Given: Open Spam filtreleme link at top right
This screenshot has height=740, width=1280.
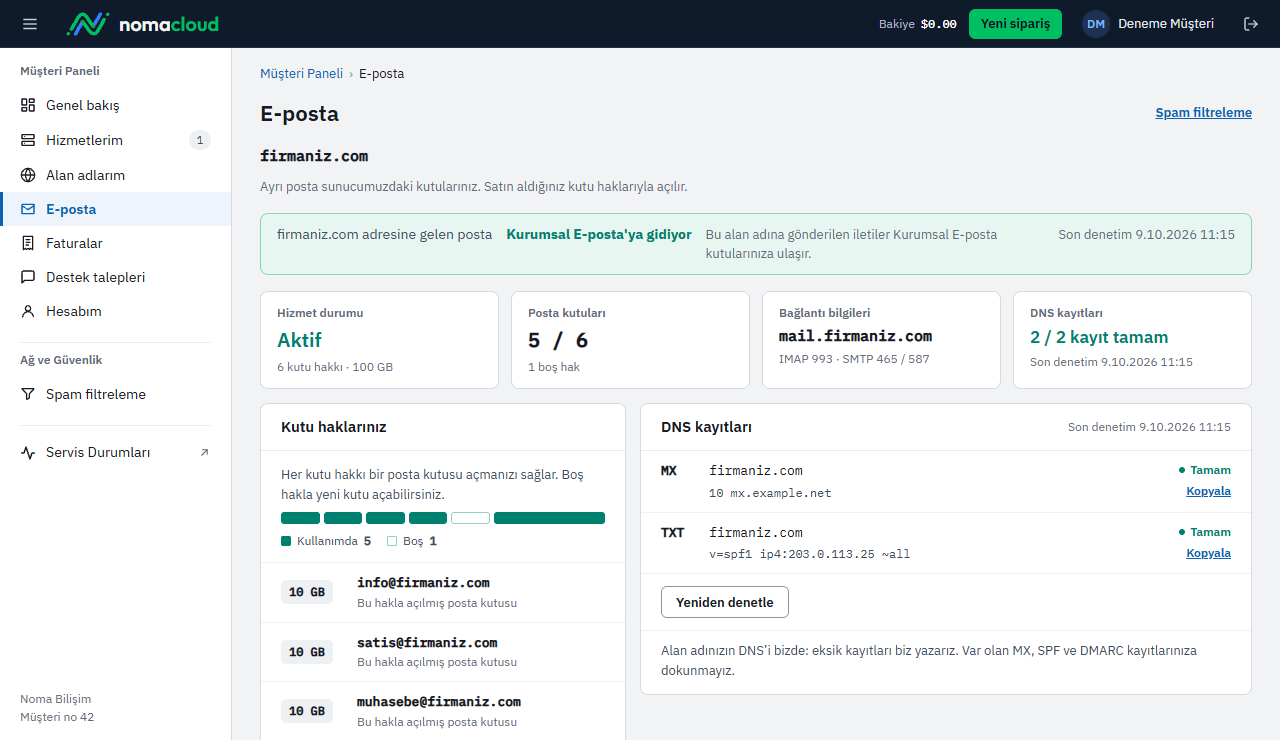Looking at the screenshot, I should [1204, 113].
